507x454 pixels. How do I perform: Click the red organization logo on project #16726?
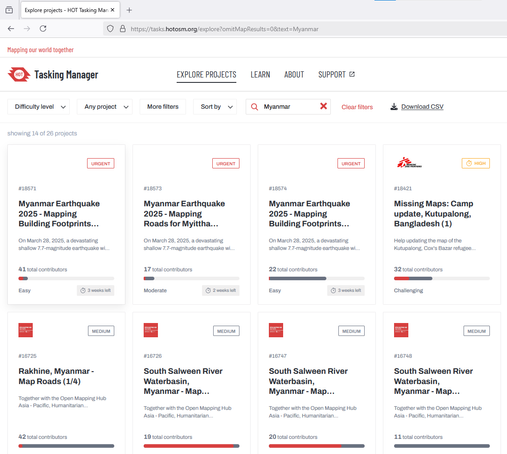click(151, 330)
